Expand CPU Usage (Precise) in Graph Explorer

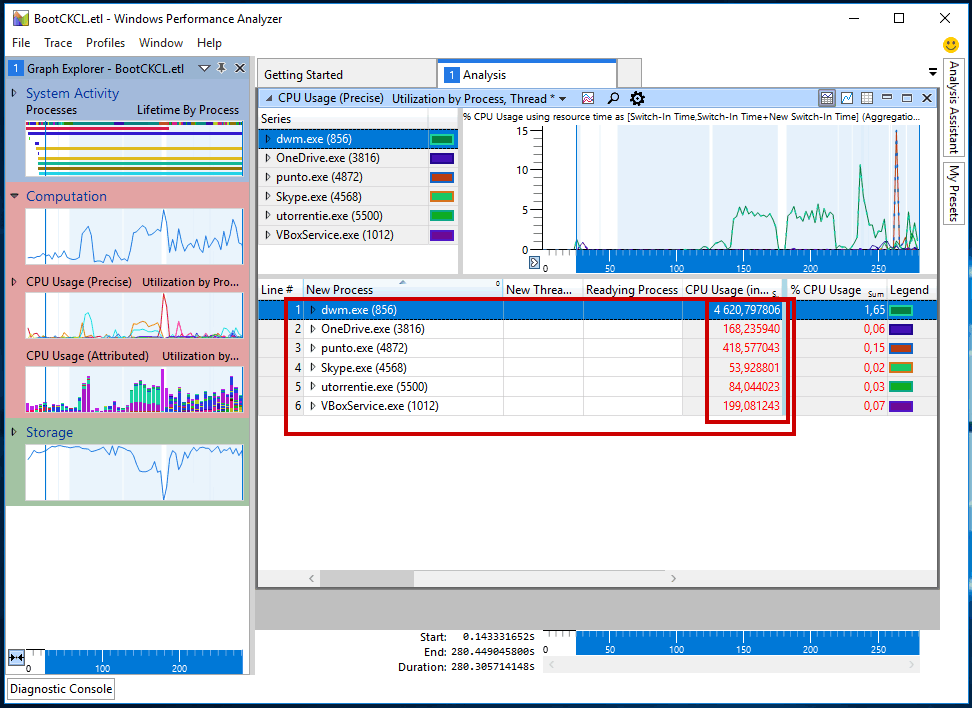[14, 281]
